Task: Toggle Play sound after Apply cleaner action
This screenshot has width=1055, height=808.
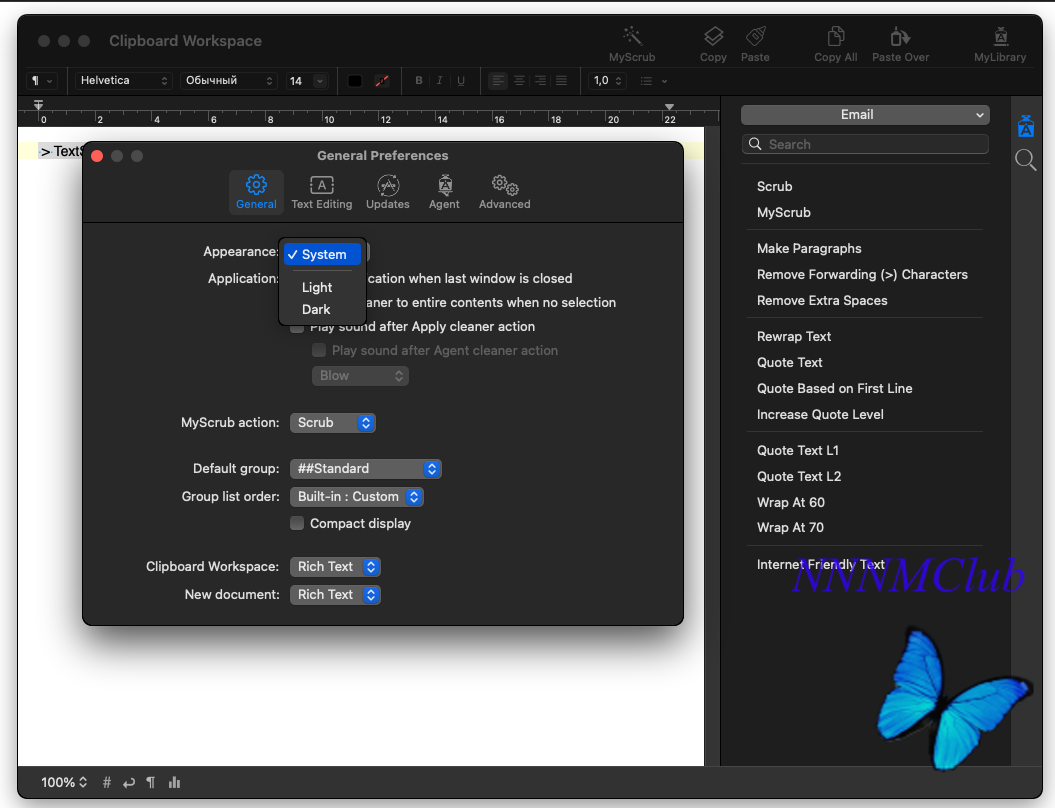Action: click(297, 327)
